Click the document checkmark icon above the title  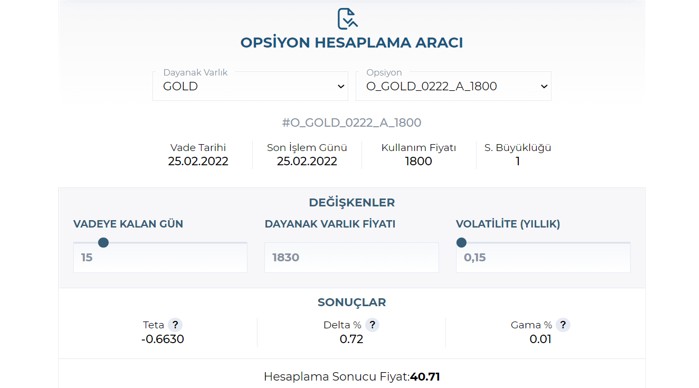tap(347, 18)
